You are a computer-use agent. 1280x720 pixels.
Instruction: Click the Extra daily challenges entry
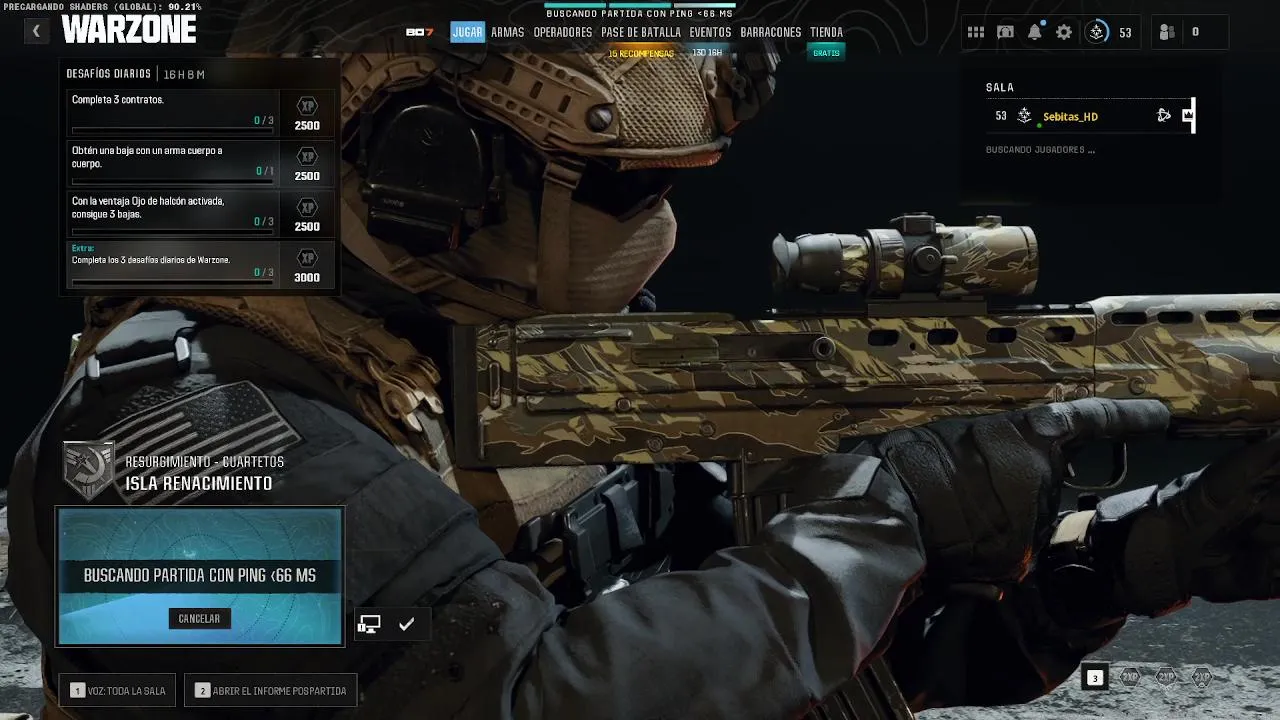point(173,264)
